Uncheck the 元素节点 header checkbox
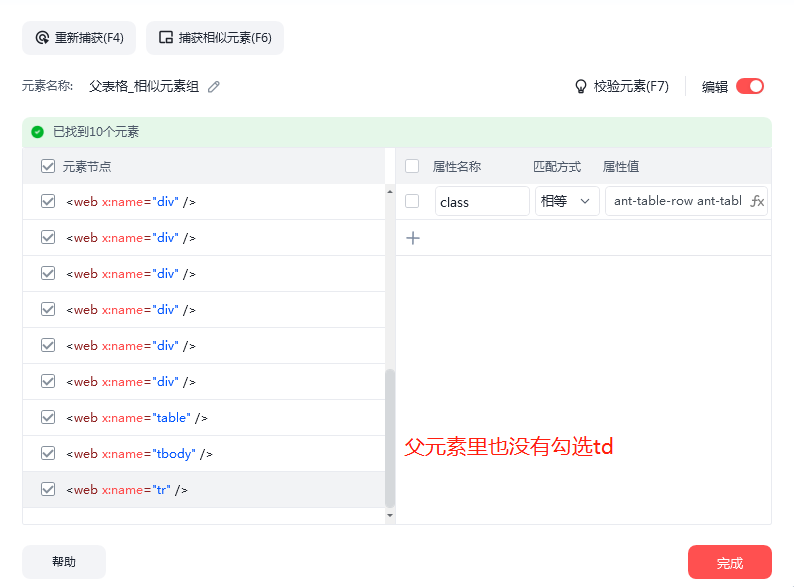 (x=48, y=166)
